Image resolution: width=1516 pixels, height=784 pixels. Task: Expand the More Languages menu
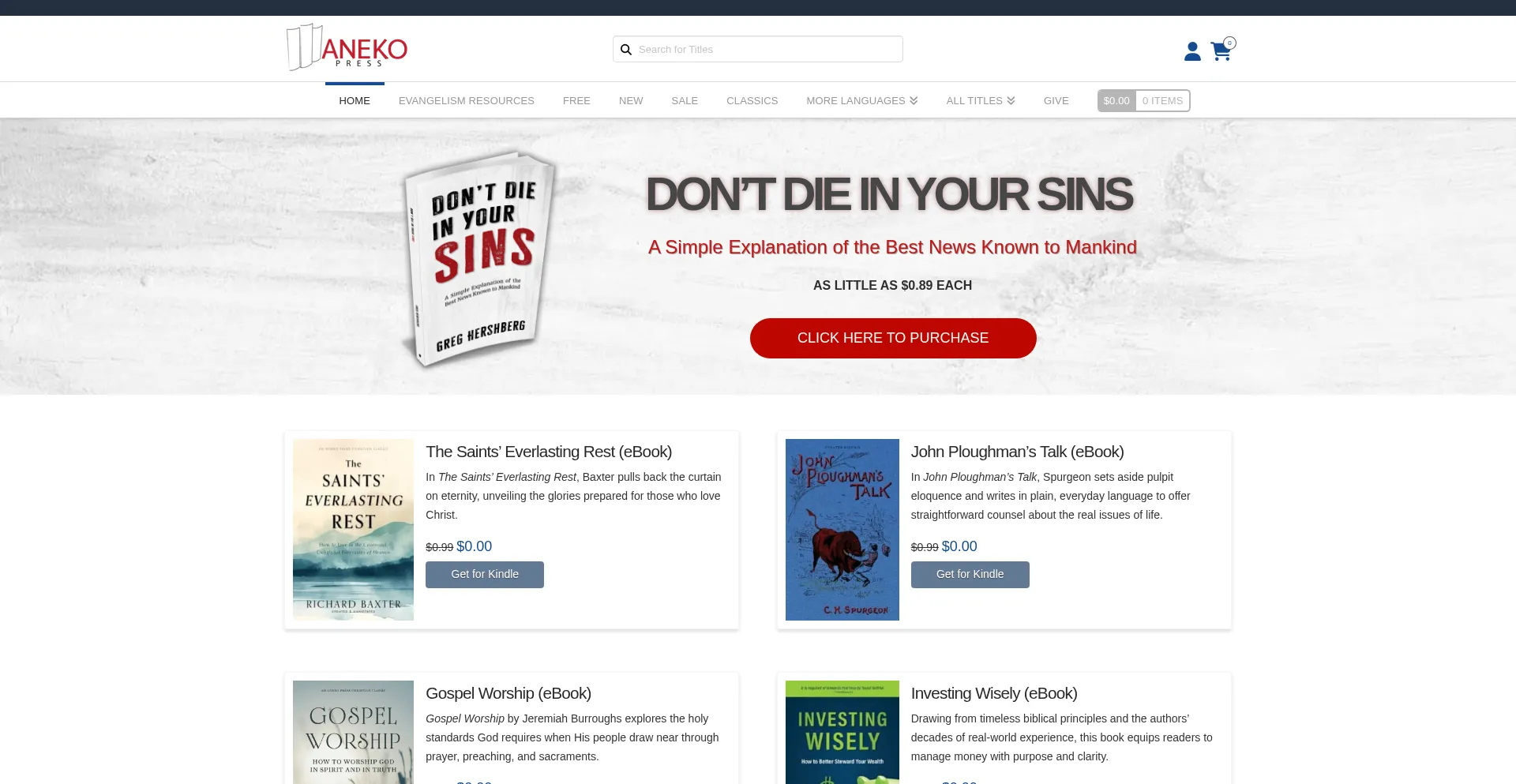[x=861, y=101]
